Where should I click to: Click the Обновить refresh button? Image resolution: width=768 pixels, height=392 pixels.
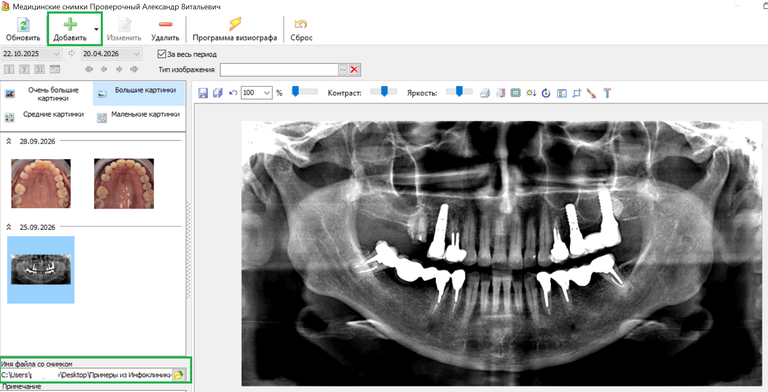[x=23, y=29]
